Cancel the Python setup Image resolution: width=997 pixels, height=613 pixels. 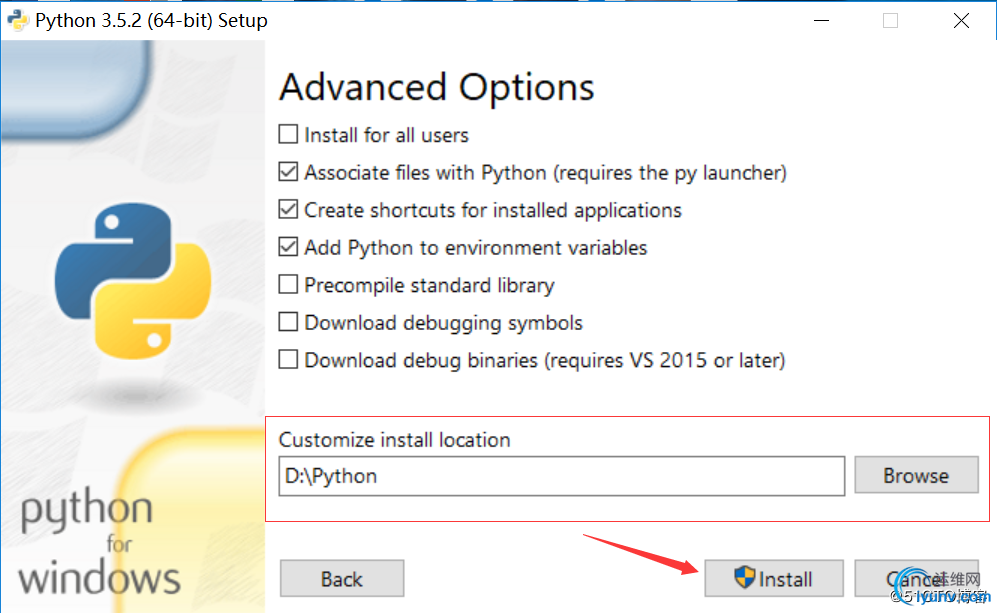coord(916,579)
